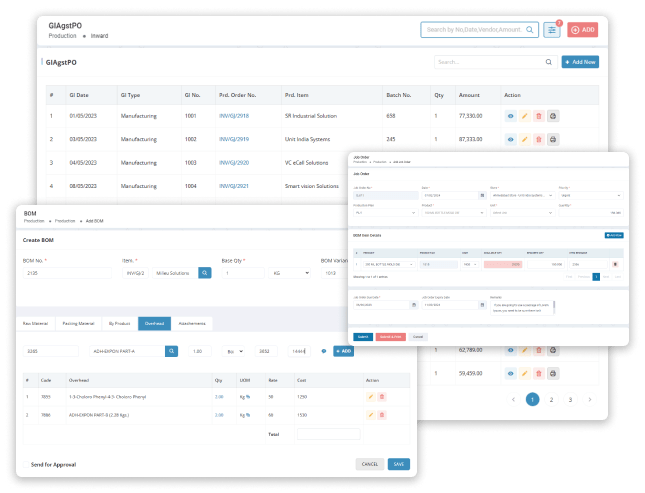Open the Job Order Date calendar icon
Viewport: 645px width, 493px height.
(483, 195)
